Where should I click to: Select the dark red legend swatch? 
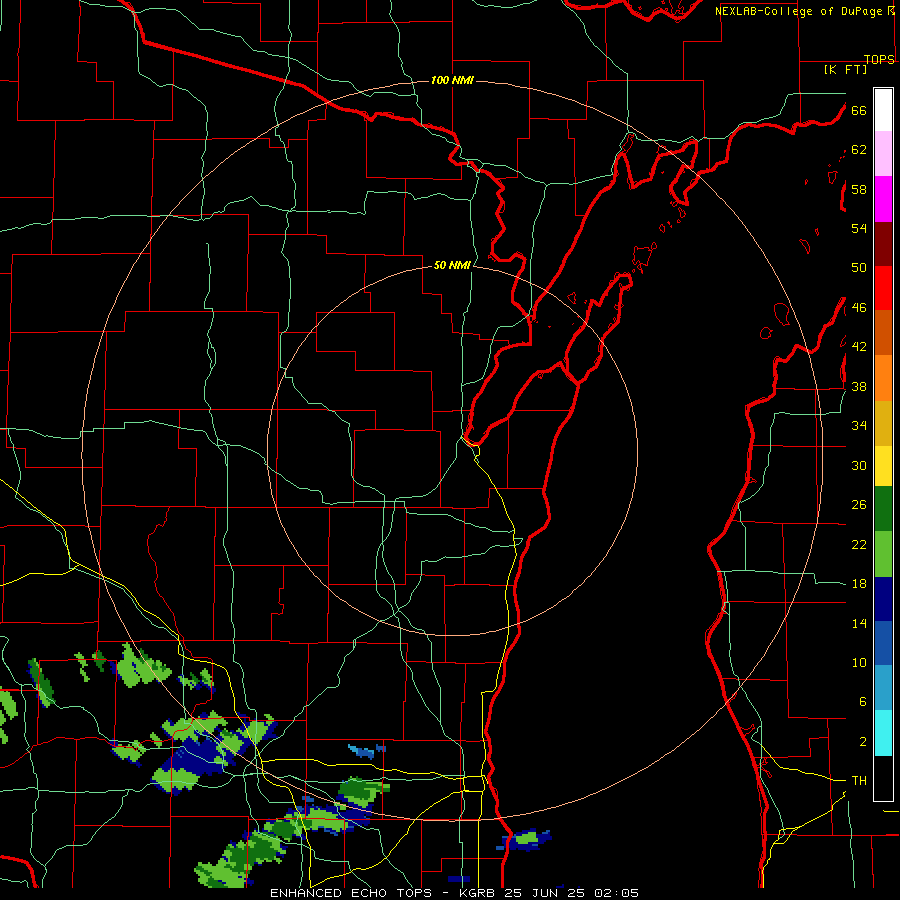pyautogui.click(x=883, y=245)
